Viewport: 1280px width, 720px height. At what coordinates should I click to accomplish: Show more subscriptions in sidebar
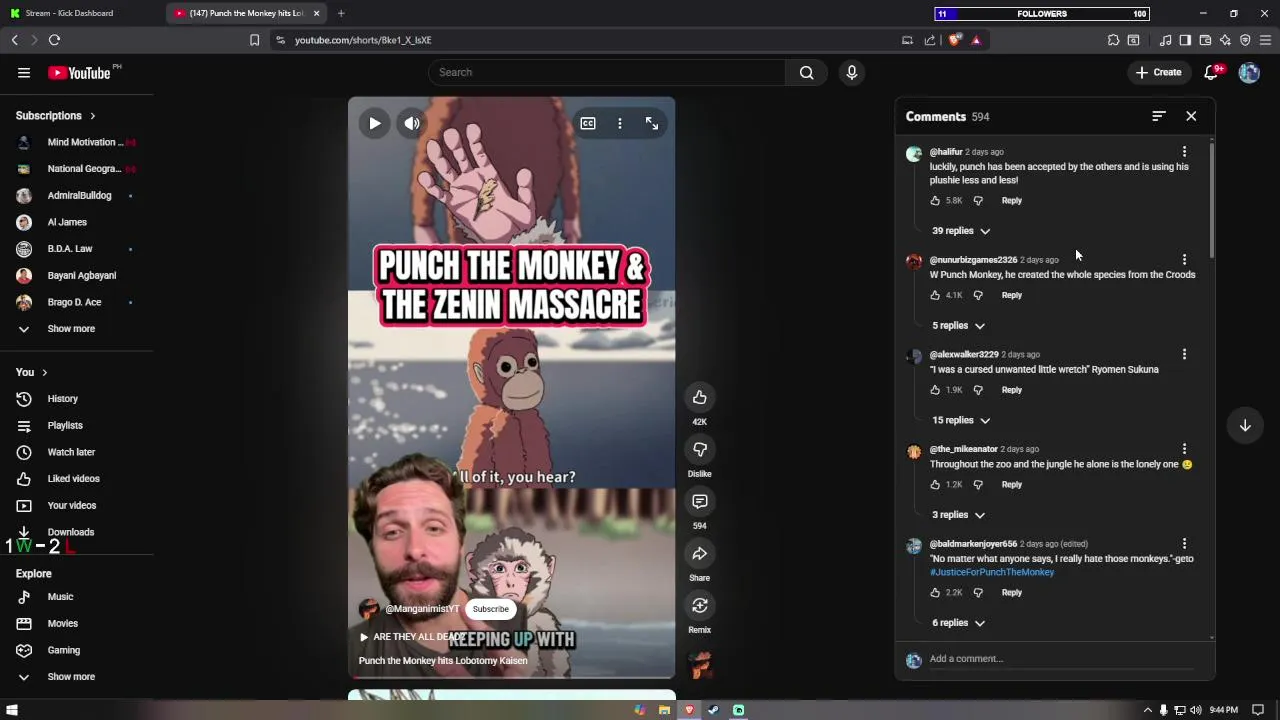[x=71, y=329]
